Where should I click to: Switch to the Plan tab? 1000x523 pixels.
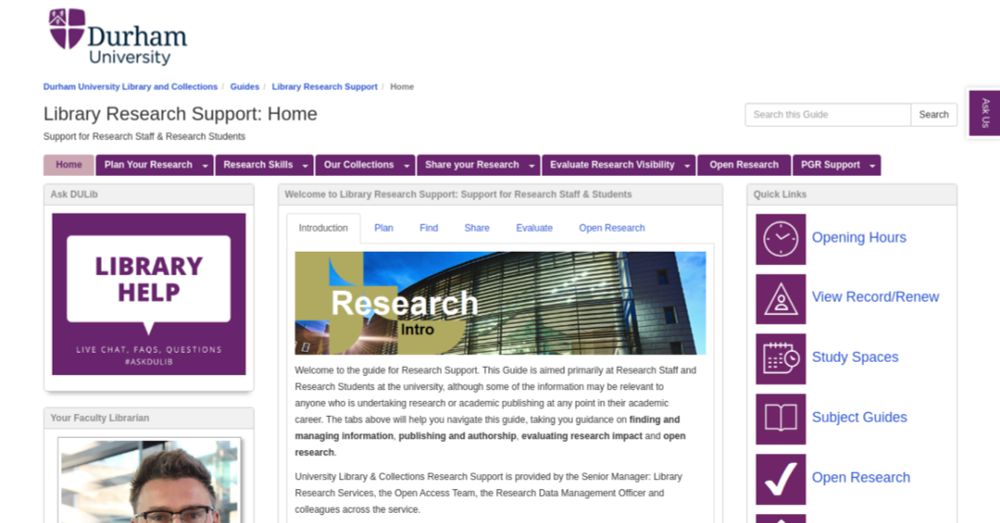click(383, 228)
